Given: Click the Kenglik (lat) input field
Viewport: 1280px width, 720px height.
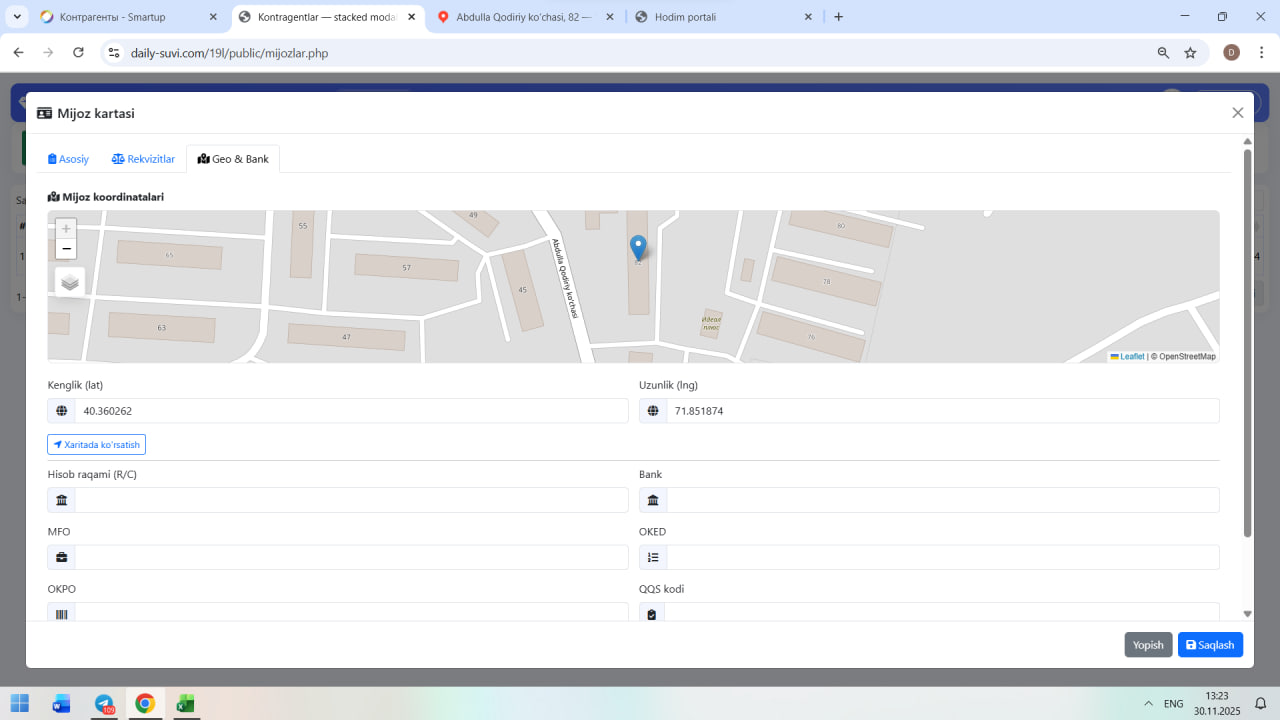Looking at the screenshot, I should click(x=350, y=411).
